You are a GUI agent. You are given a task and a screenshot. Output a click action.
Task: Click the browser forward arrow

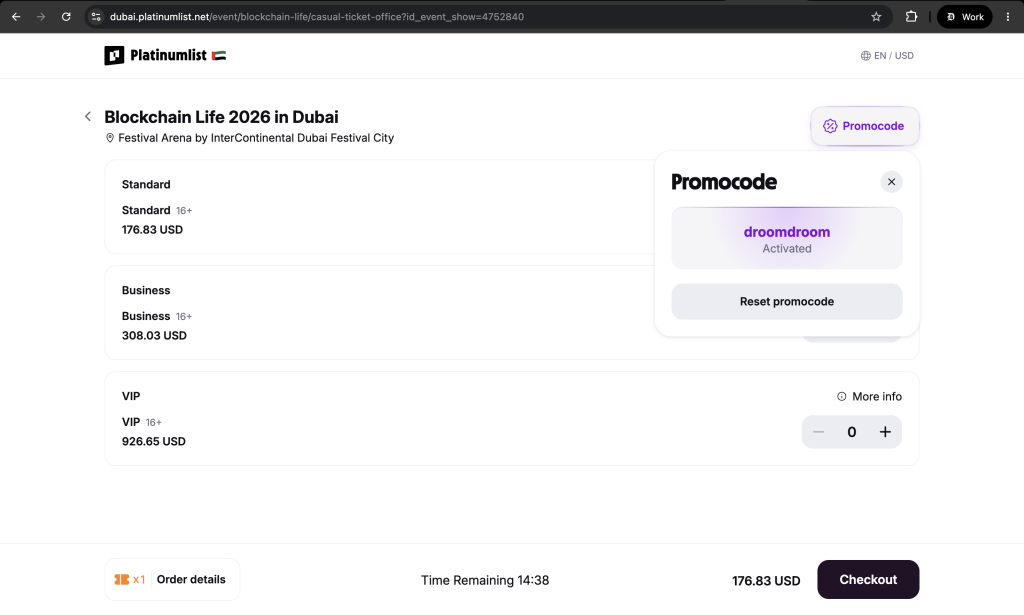pyautogui.click(x=41, y=17)
